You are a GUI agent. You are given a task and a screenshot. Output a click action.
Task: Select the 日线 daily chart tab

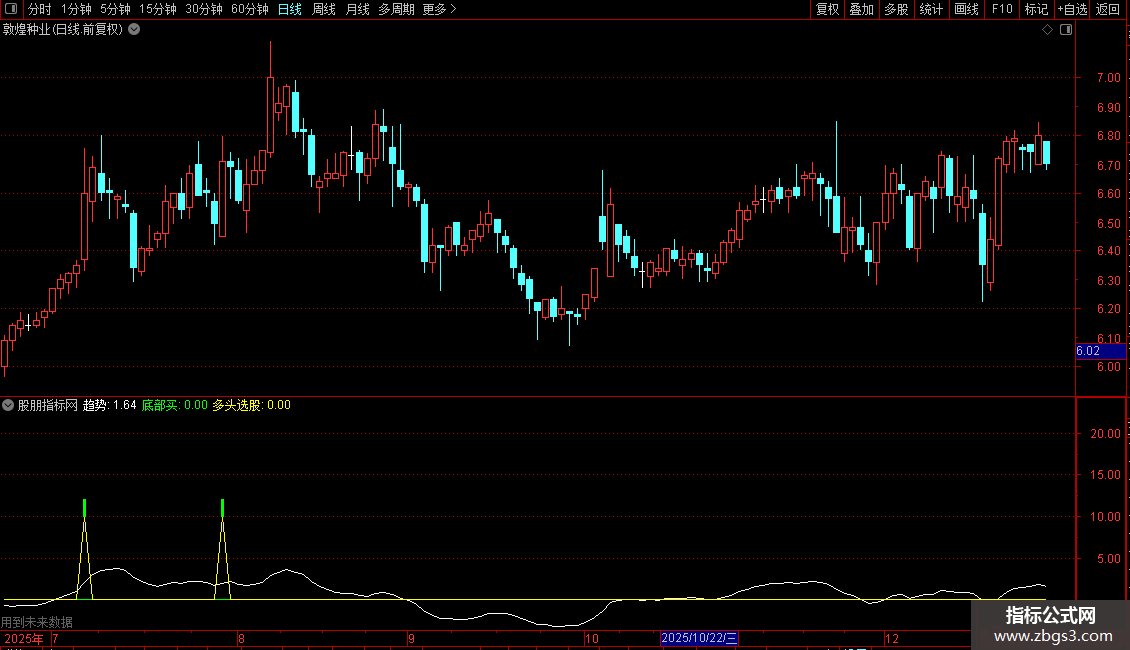pyautogui.click(x=290, y=9)
